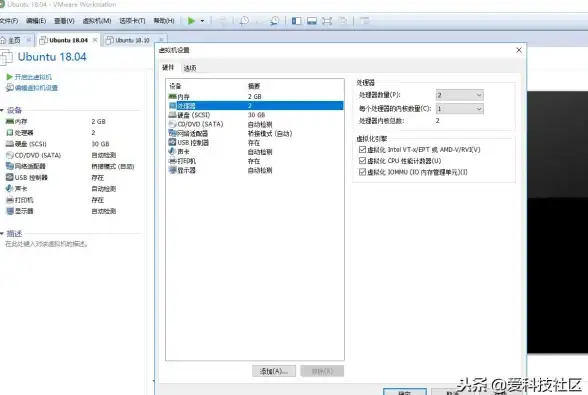Viewport: 588px width, 395px height.
Task: Select USB 控制器 in settings dialog device list
Action: [x=255, y=143]
